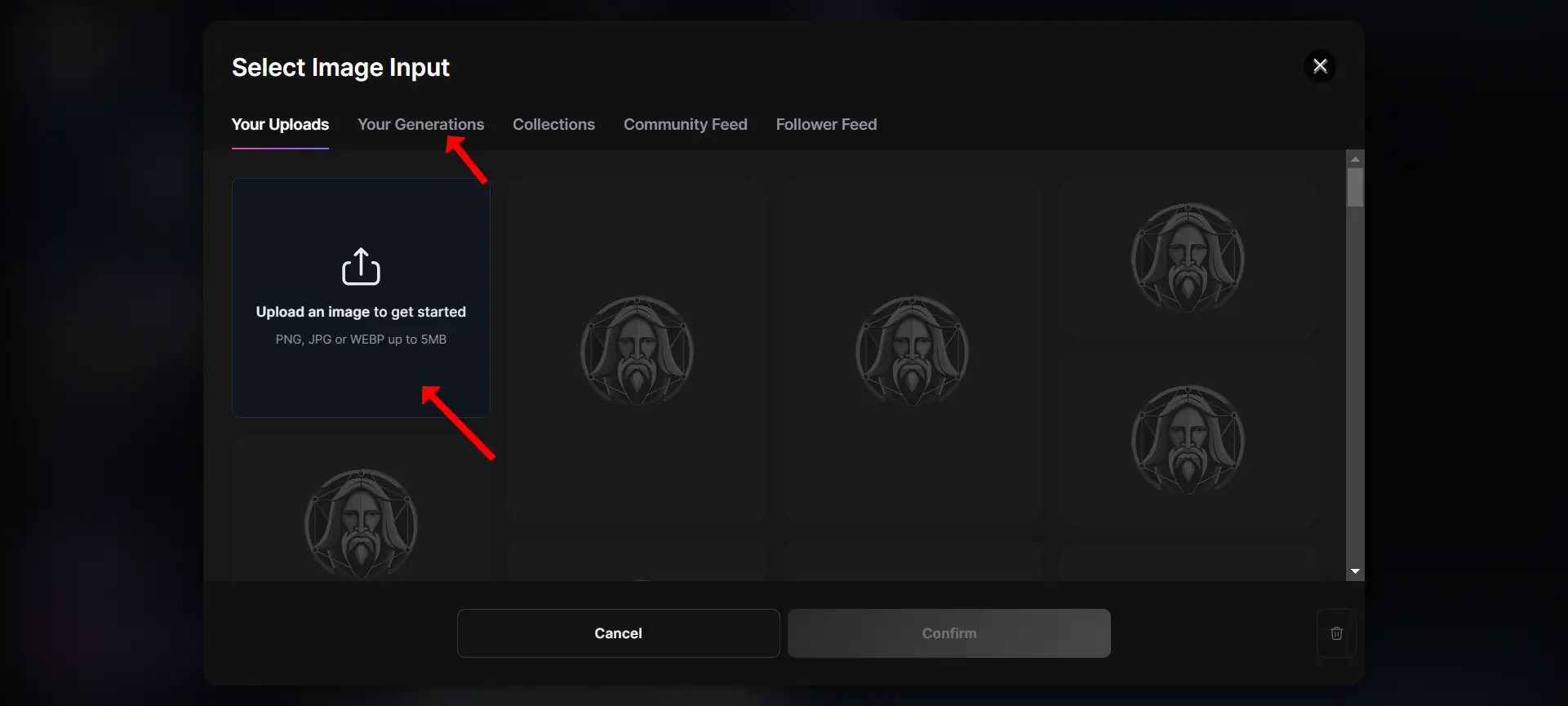Click the upload arrow icon

pos(361,267)
